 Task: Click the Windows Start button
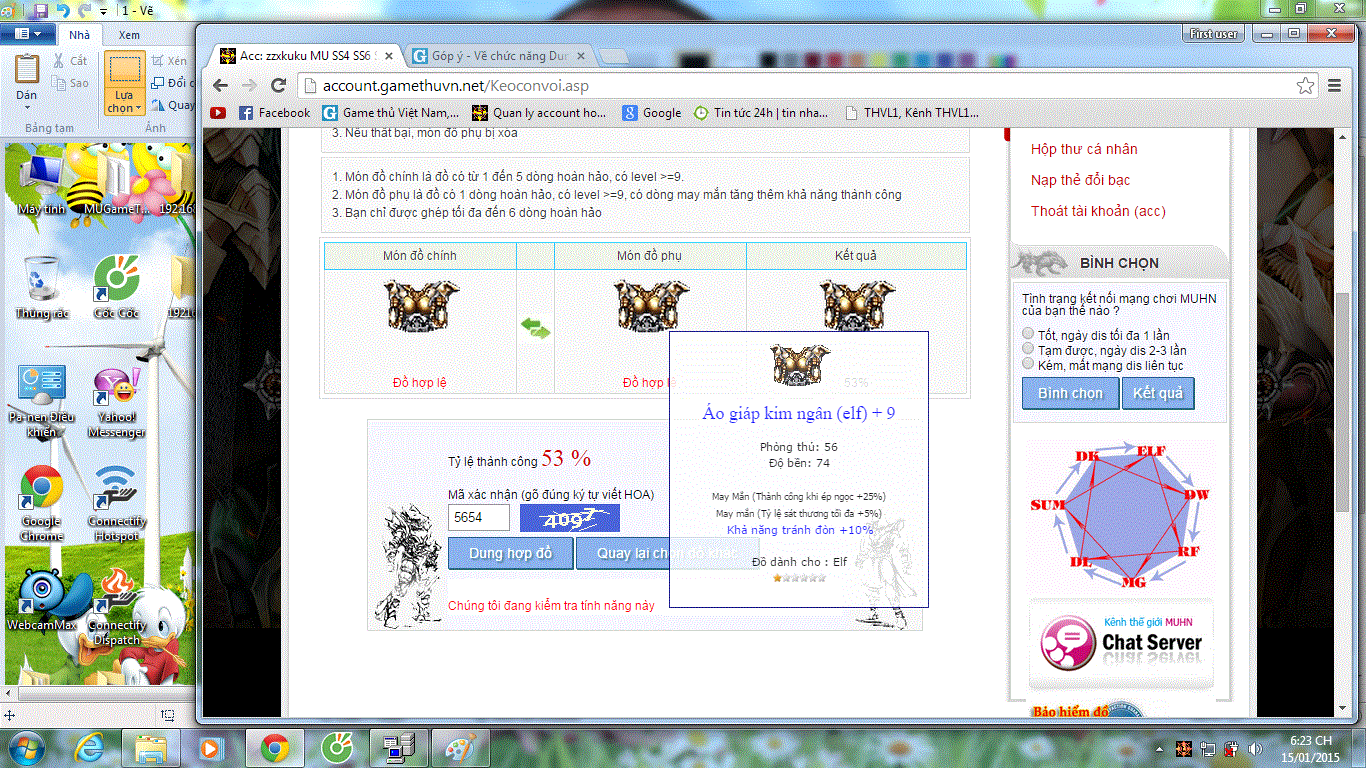pyautogui.click(x=26, y=747)
